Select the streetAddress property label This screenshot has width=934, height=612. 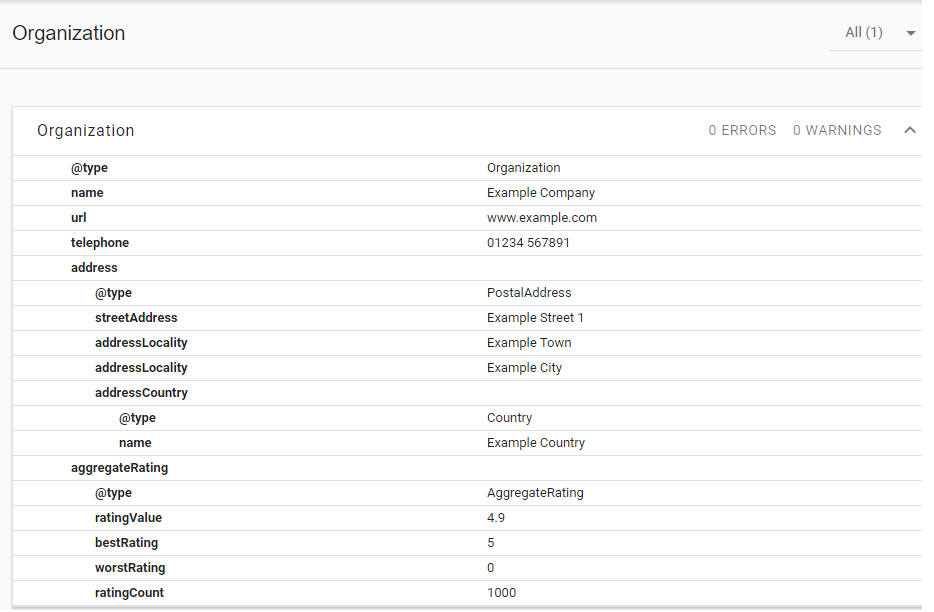point(136,318)
